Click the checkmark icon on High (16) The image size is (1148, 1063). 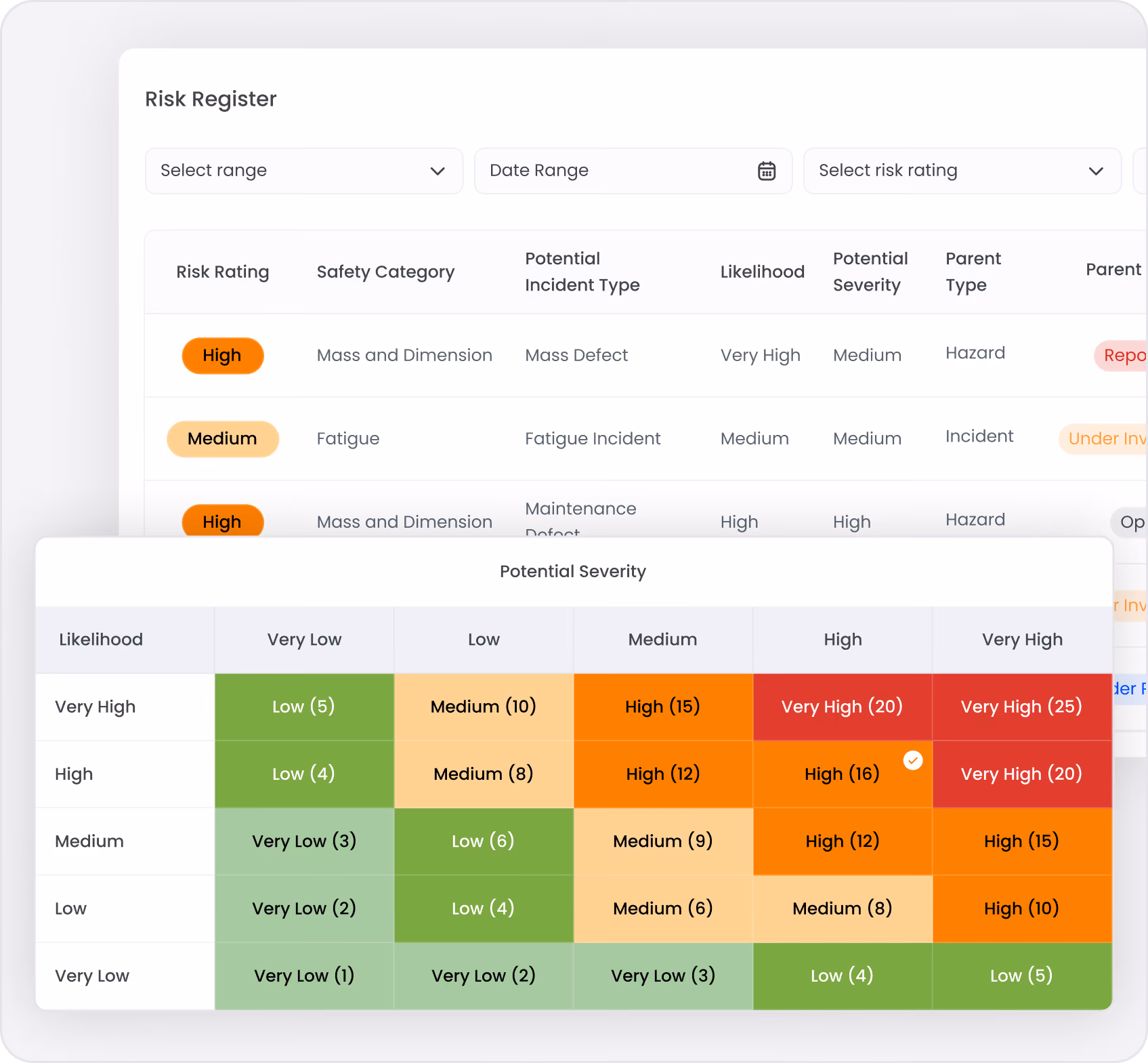[913, 761]
